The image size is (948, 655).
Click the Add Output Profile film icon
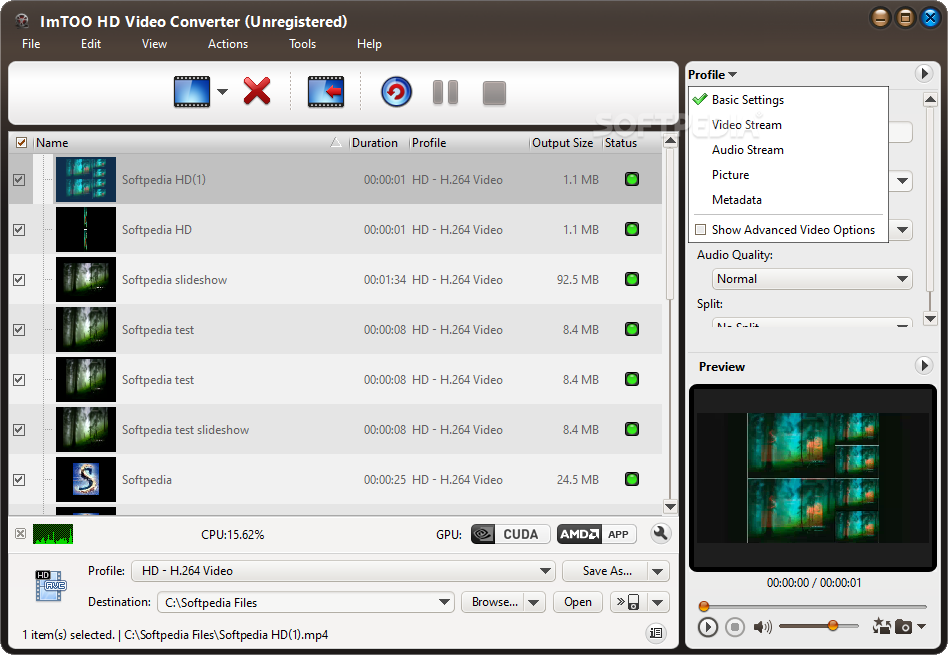(326, 92)
